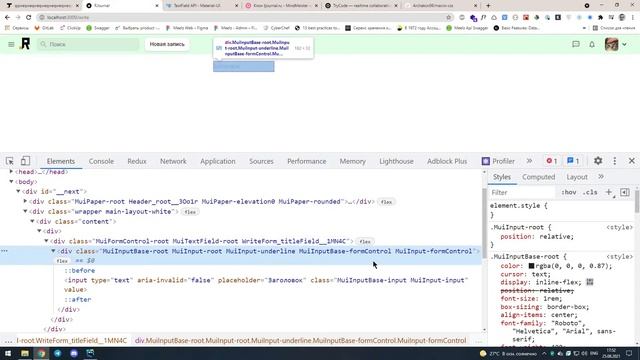This screenshot has height=360, width=640.
Task: Click the Новая запись button
Action: [x=167, y=44]
